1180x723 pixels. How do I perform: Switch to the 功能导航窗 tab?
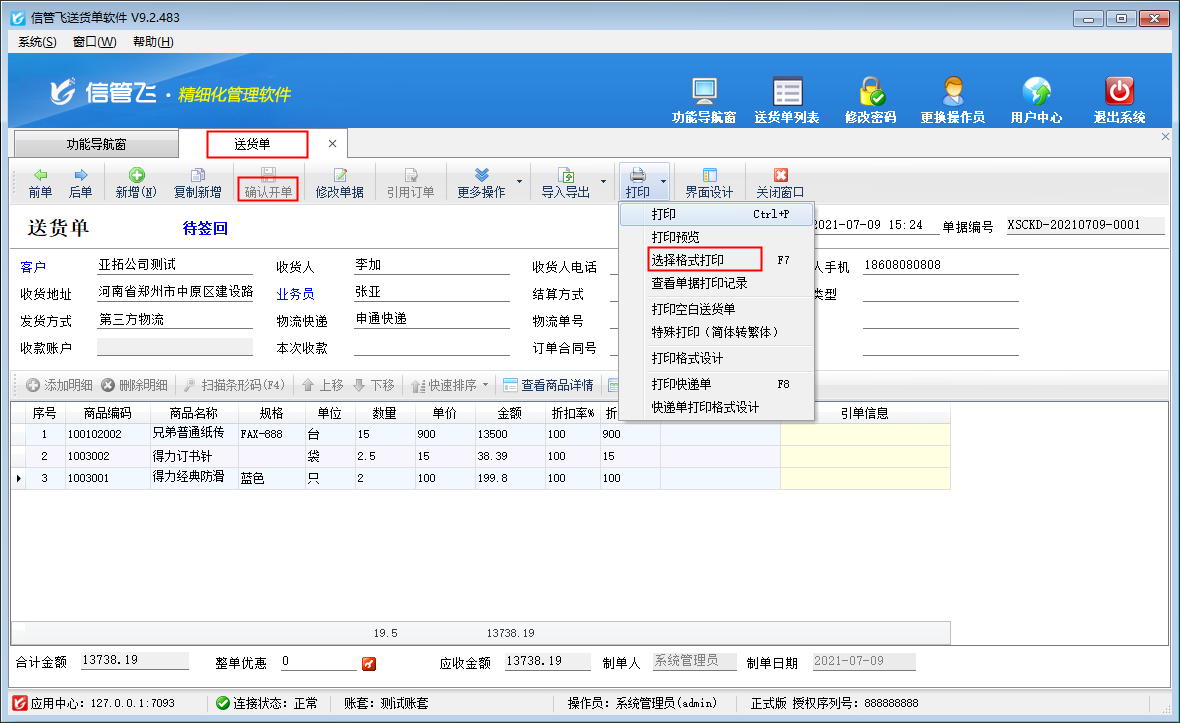coord(96,144)
